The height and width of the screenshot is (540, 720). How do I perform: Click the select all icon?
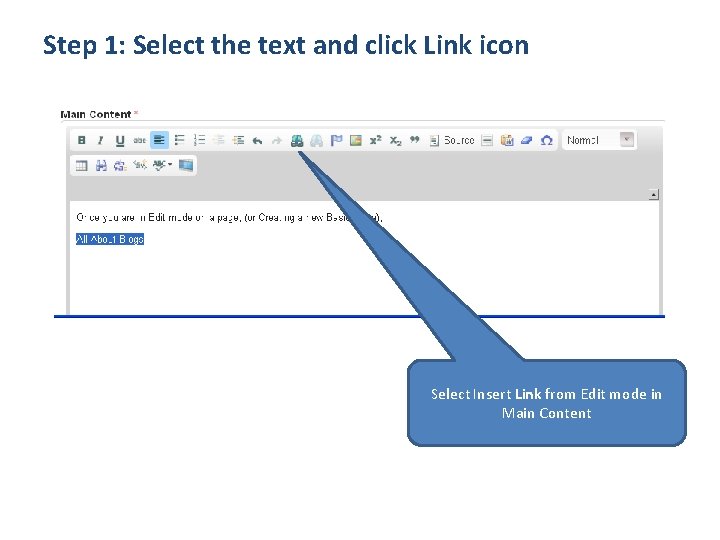pos(140,164)
